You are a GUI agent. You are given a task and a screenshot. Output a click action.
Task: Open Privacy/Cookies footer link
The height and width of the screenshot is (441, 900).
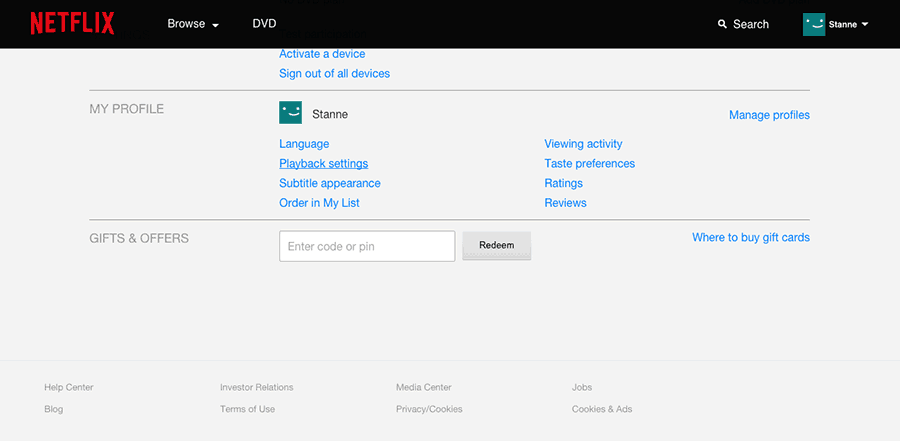click(429, 409)
